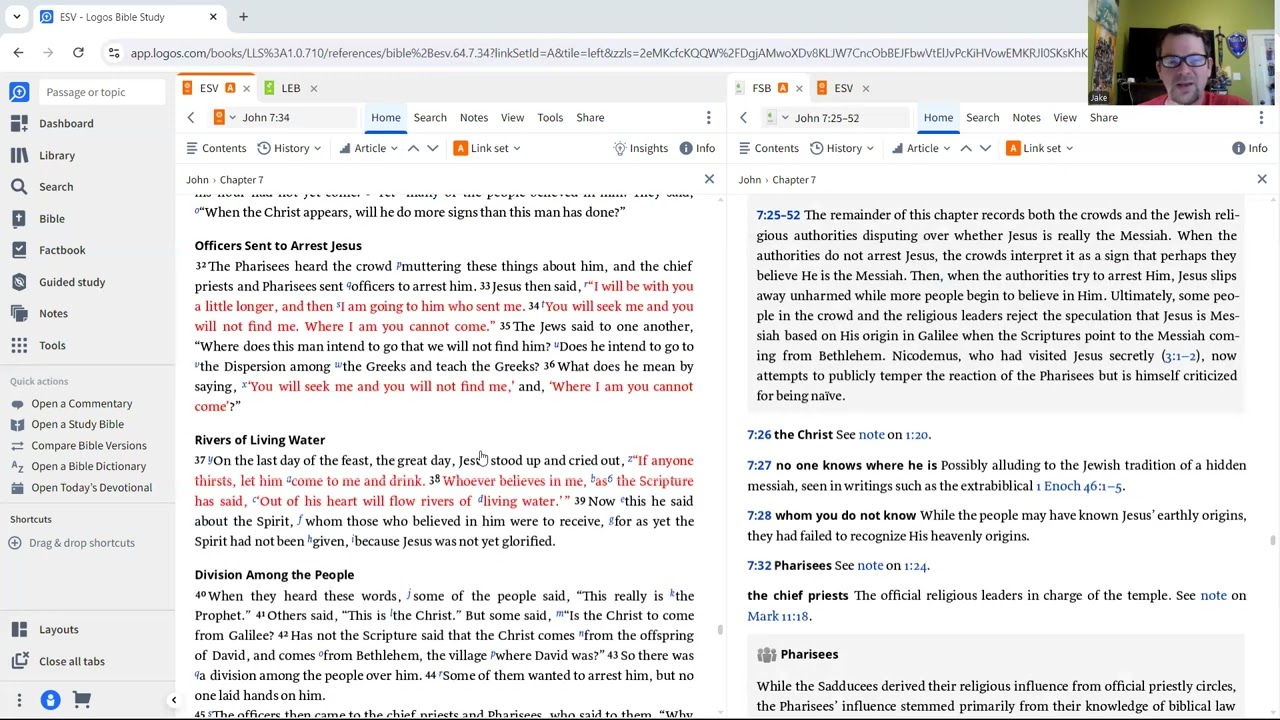Open the sidebar three-dot more menu
This screenshot has height=720, width=1280.
(x=19, y=700)
